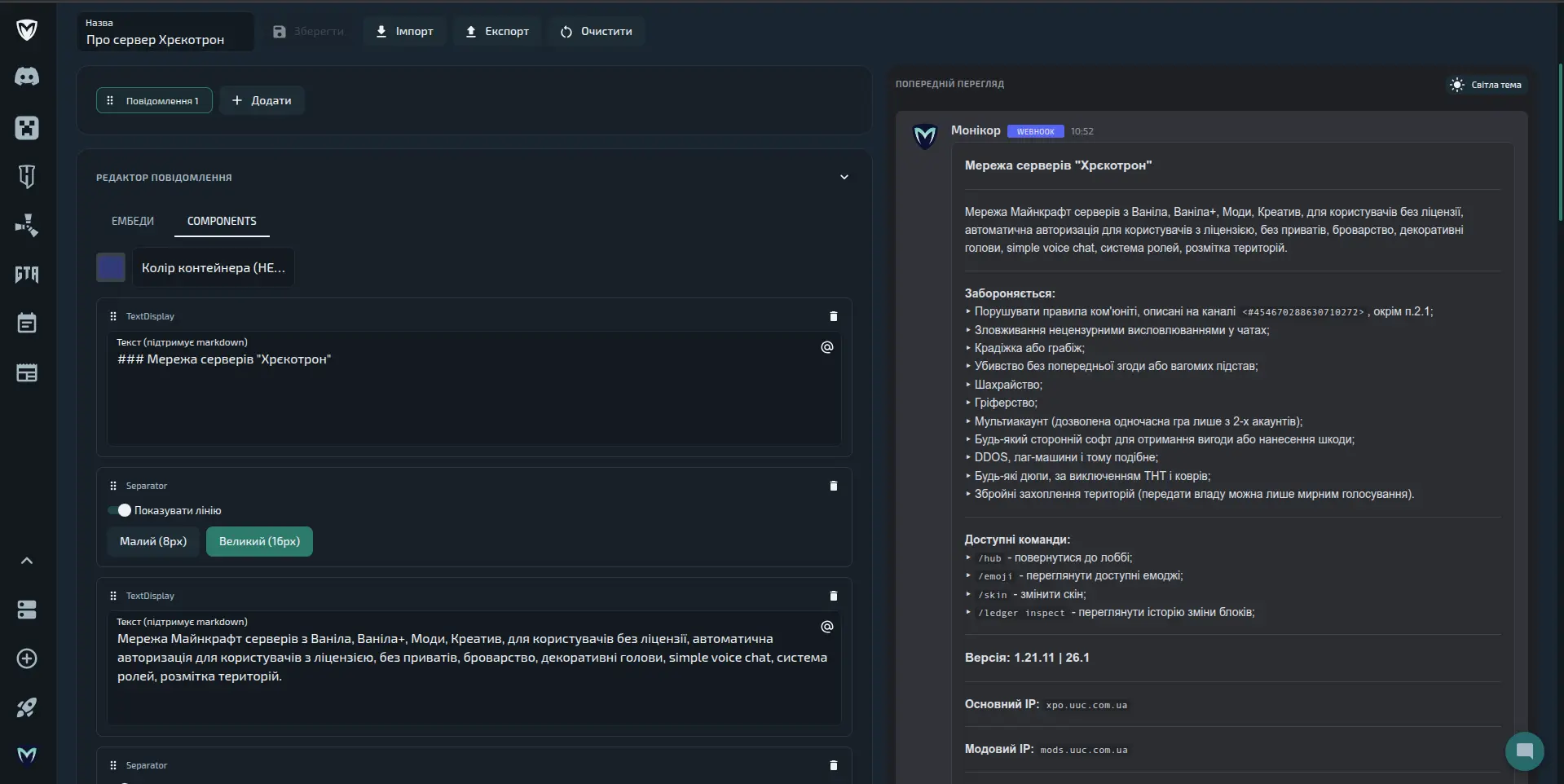Delete the bottom Separator component

(833, 765)
